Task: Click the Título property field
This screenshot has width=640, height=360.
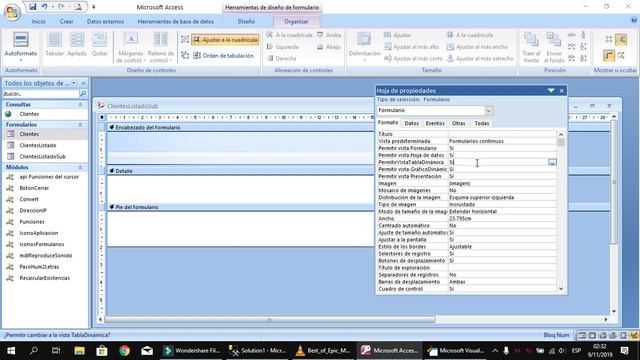Action: (502, 134)
